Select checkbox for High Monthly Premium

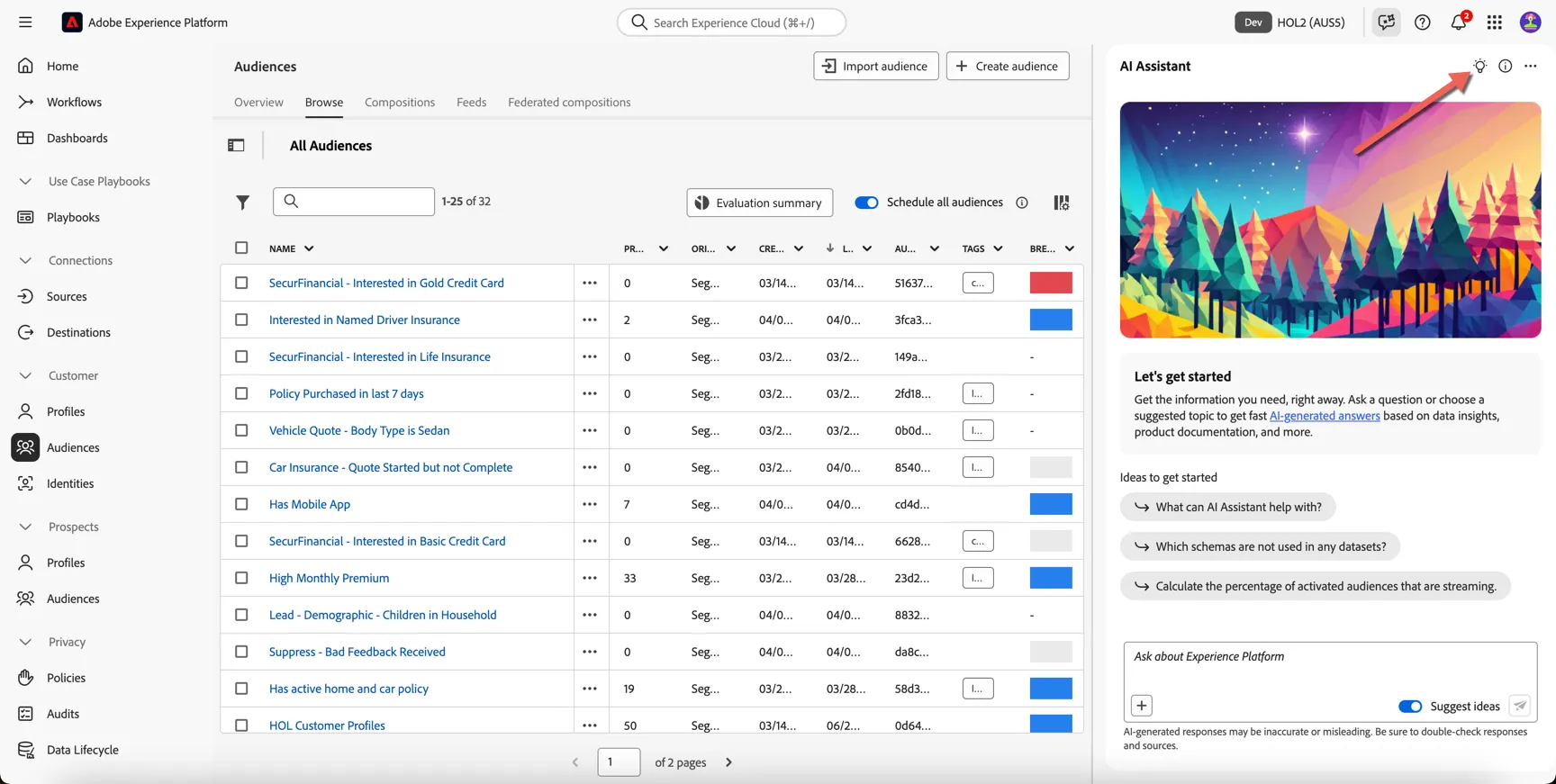coord(241,578)
